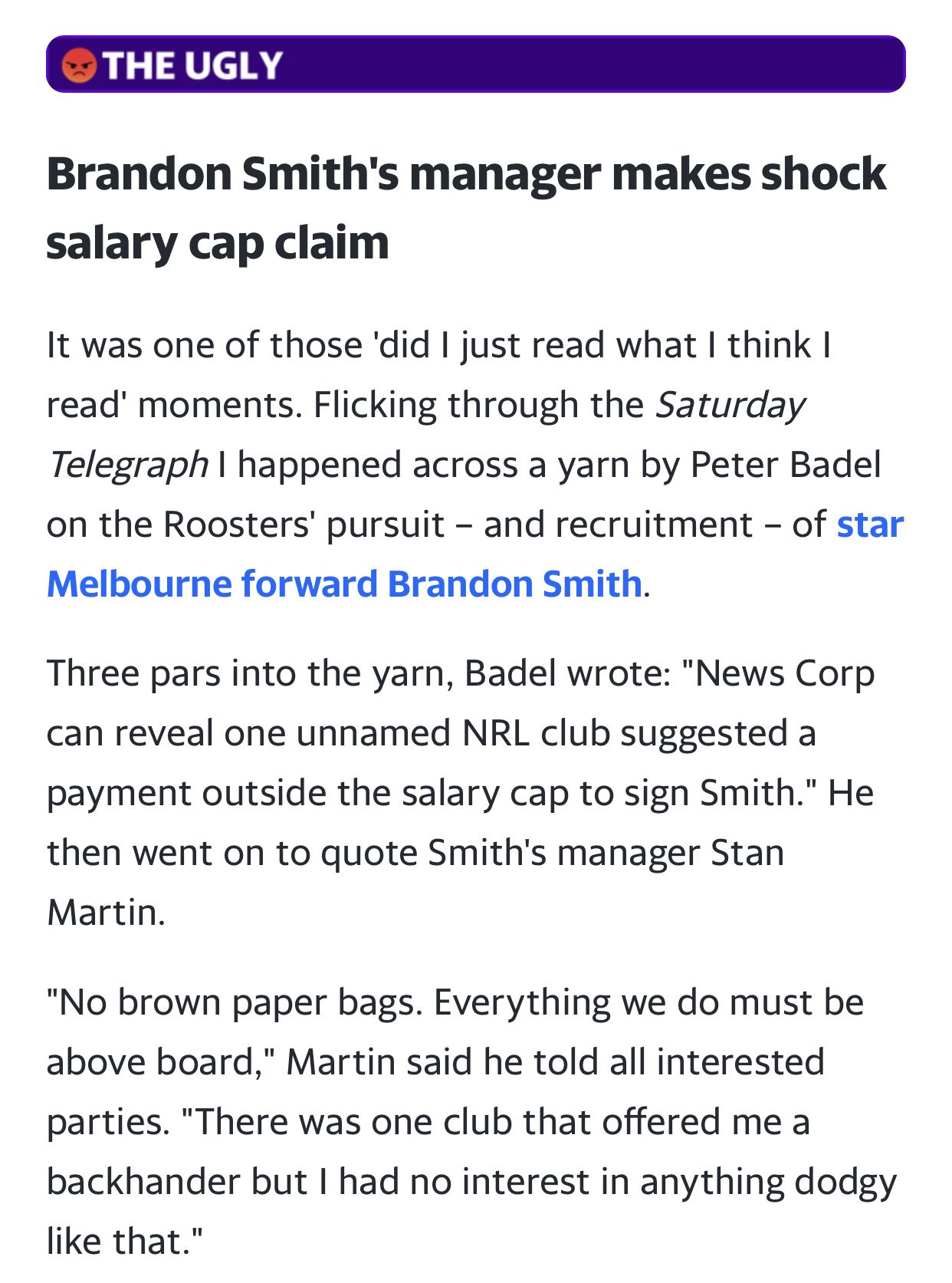This screenshot has width=952, height=1283.
Task: Click 'payment outside the salary cap' line
Action: (460, 793)
